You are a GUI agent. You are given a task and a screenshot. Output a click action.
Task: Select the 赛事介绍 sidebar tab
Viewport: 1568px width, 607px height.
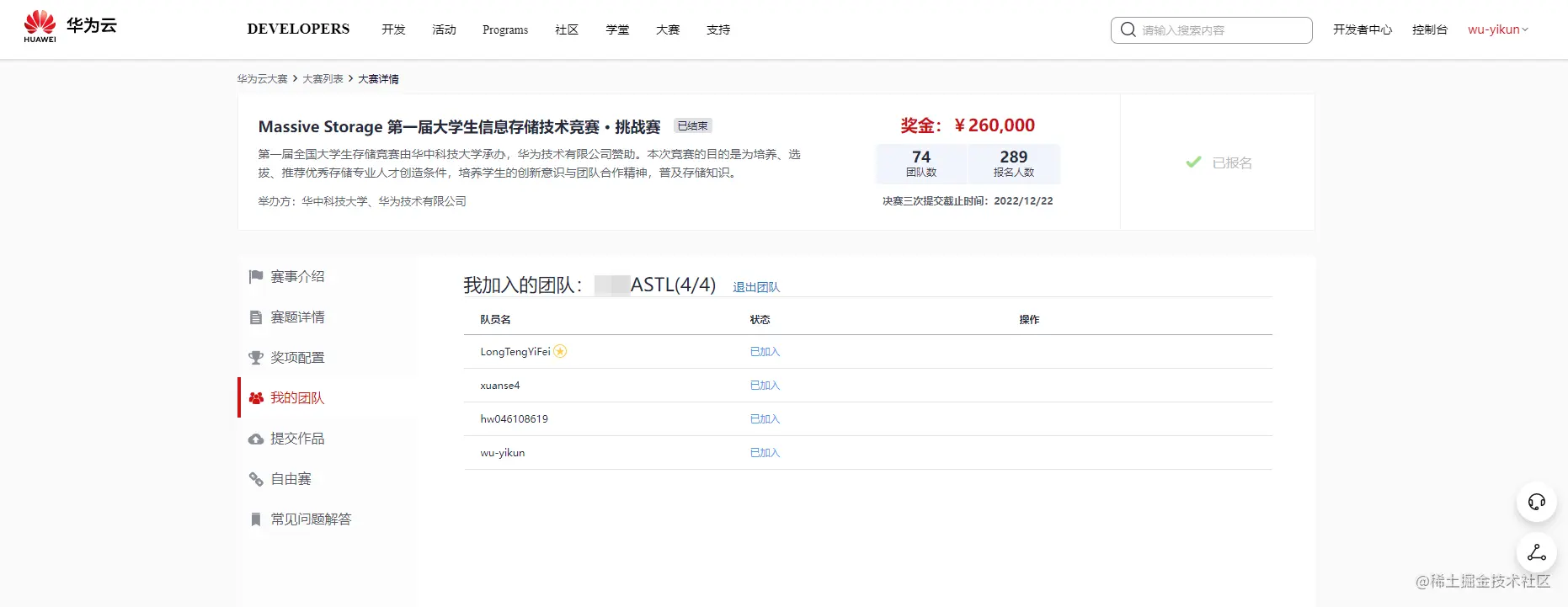[x=328, y=276]
